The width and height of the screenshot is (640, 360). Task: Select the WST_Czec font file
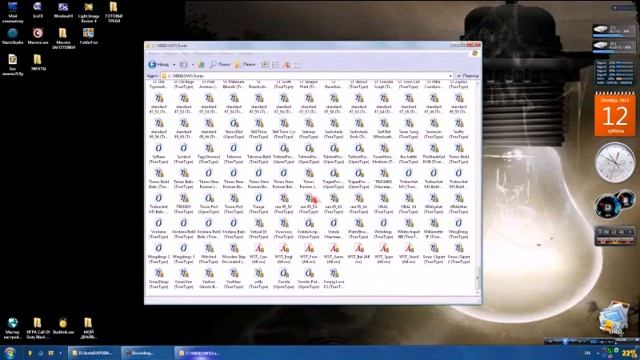tap(259, 253)
